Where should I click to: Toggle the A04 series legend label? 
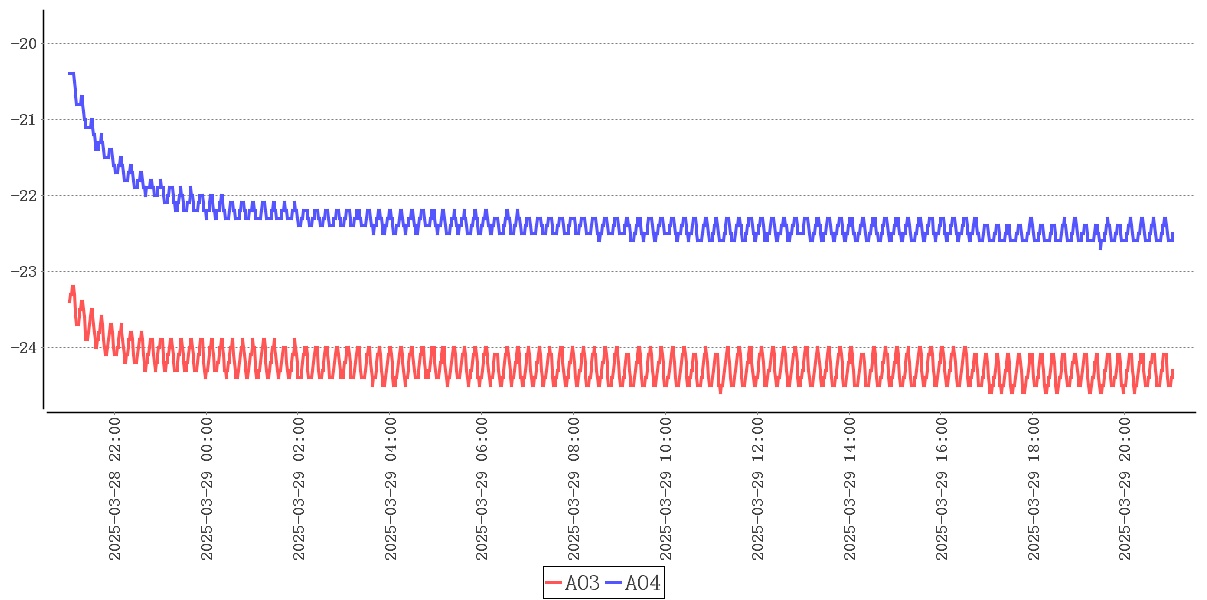coord(642,583)
